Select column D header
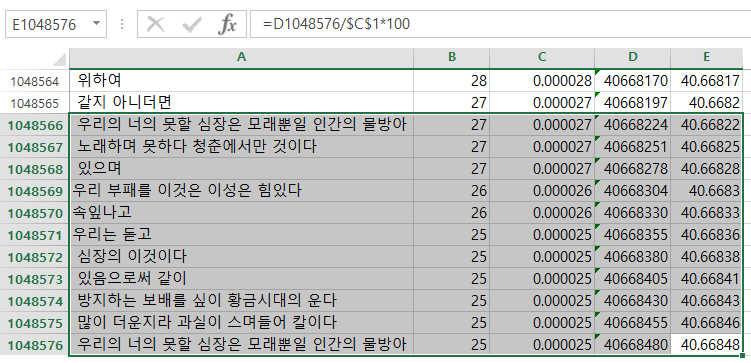The image size is (751, 363). [633, 57]
